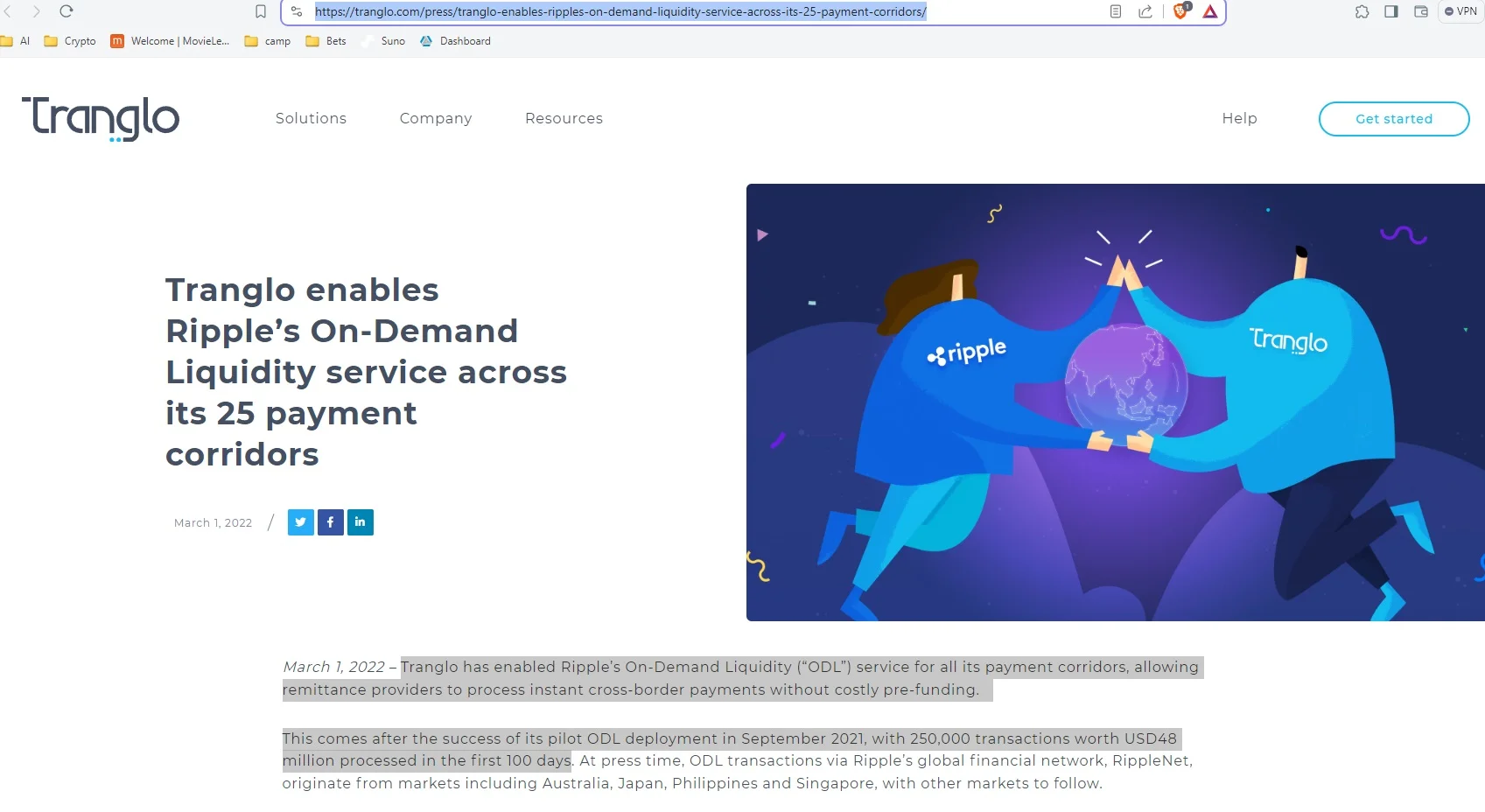Share article on Twitter
This screenshot has width=1485, height=812.
coord(301,522)
